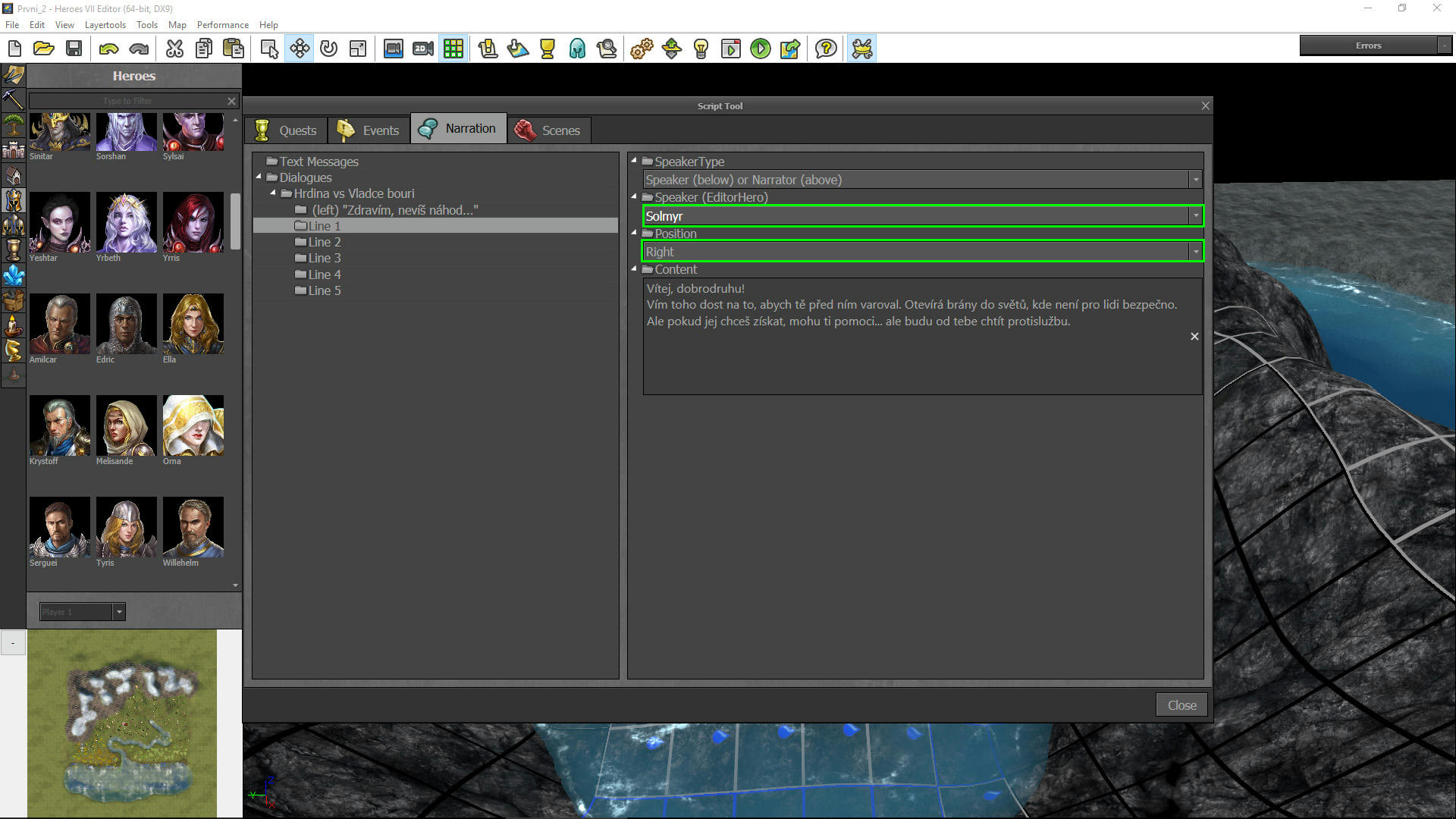Screen dimensions: 1456x819
Task: Select Line 5 in dialogue tree
Action: coord(325,290)
